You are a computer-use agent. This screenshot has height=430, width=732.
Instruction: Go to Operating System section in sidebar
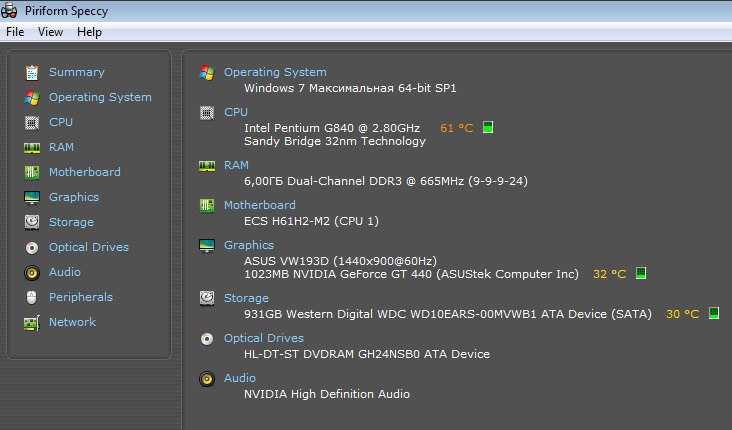[x=100, y=97]
